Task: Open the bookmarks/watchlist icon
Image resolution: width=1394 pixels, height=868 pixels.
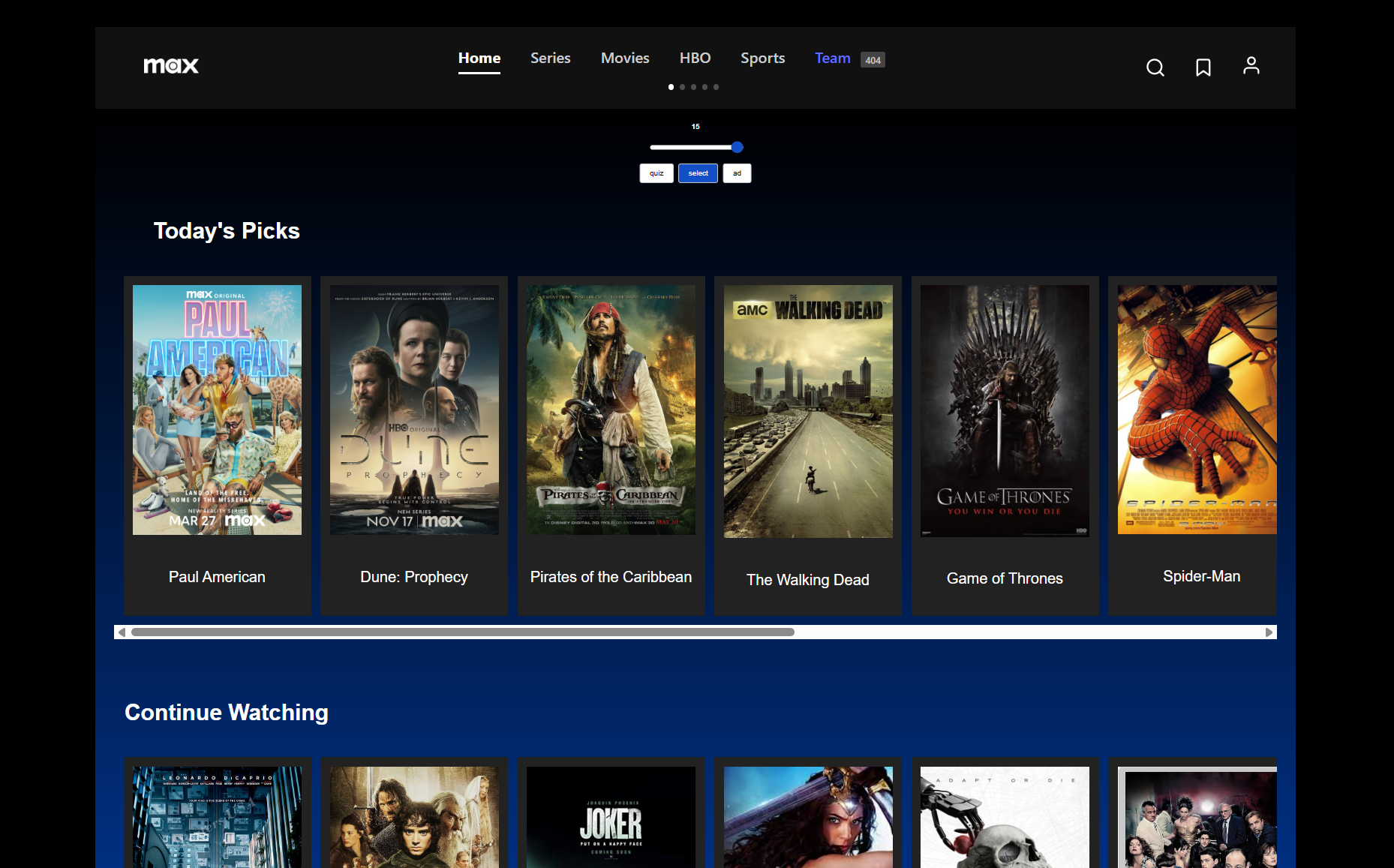Action: (x=1203, y=68)
